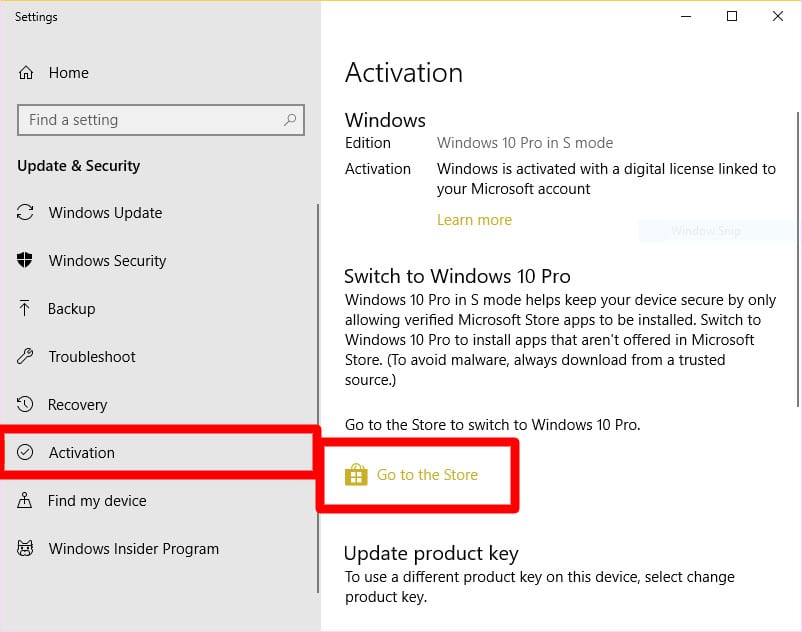Click the Learn more link
This screenshot has height=632, width=802.
474,220
